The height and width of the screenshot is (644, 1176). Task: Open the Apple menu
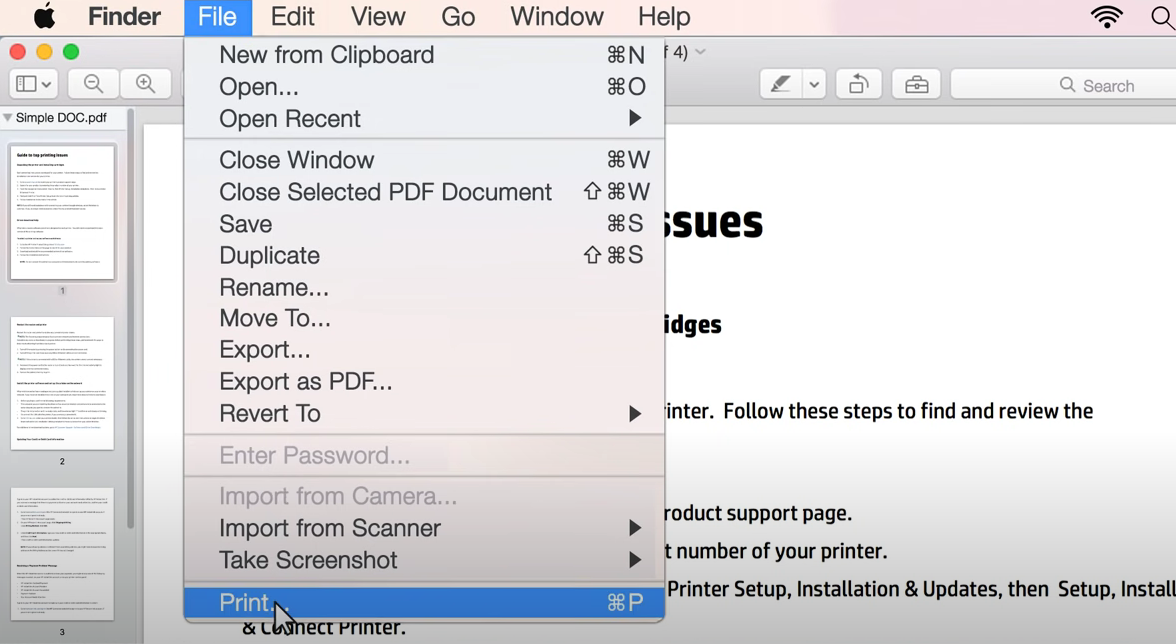pos(44,17)
